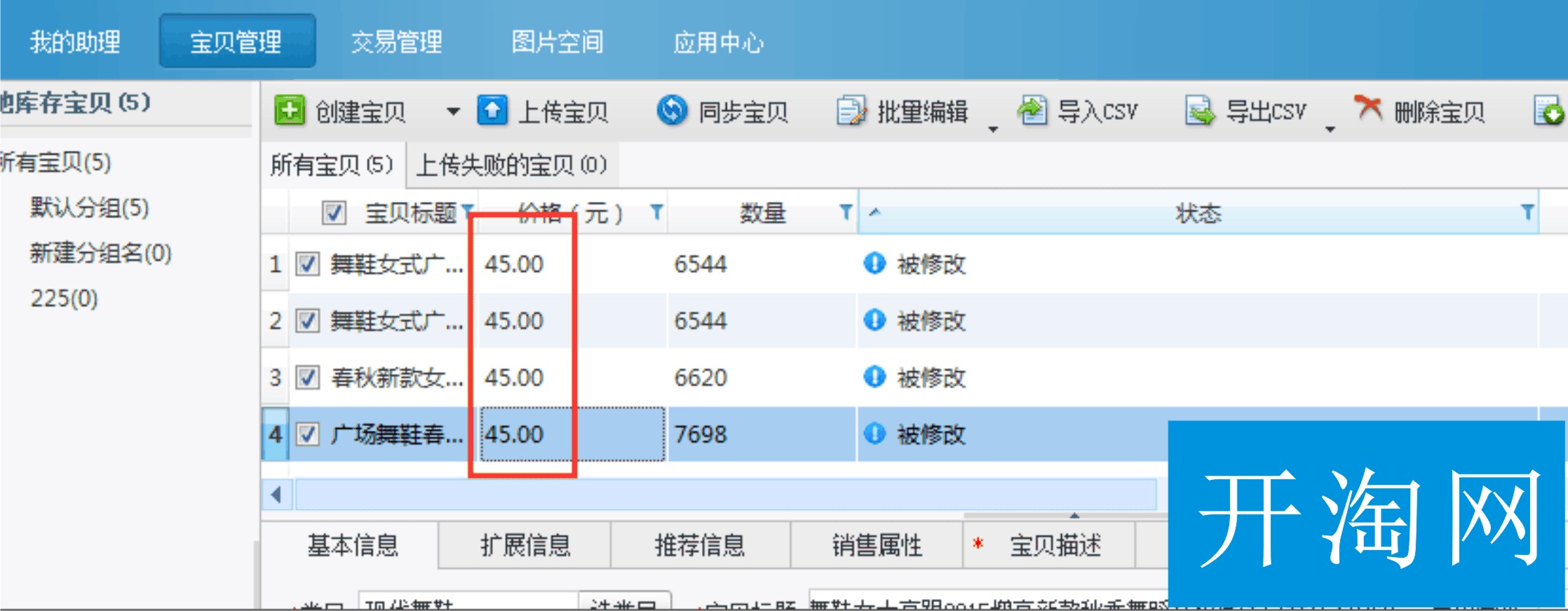Uncheck row 4 广场舞鞋春 checkbox
Viewport: 1568px width, 611px height.
(307, 434)
